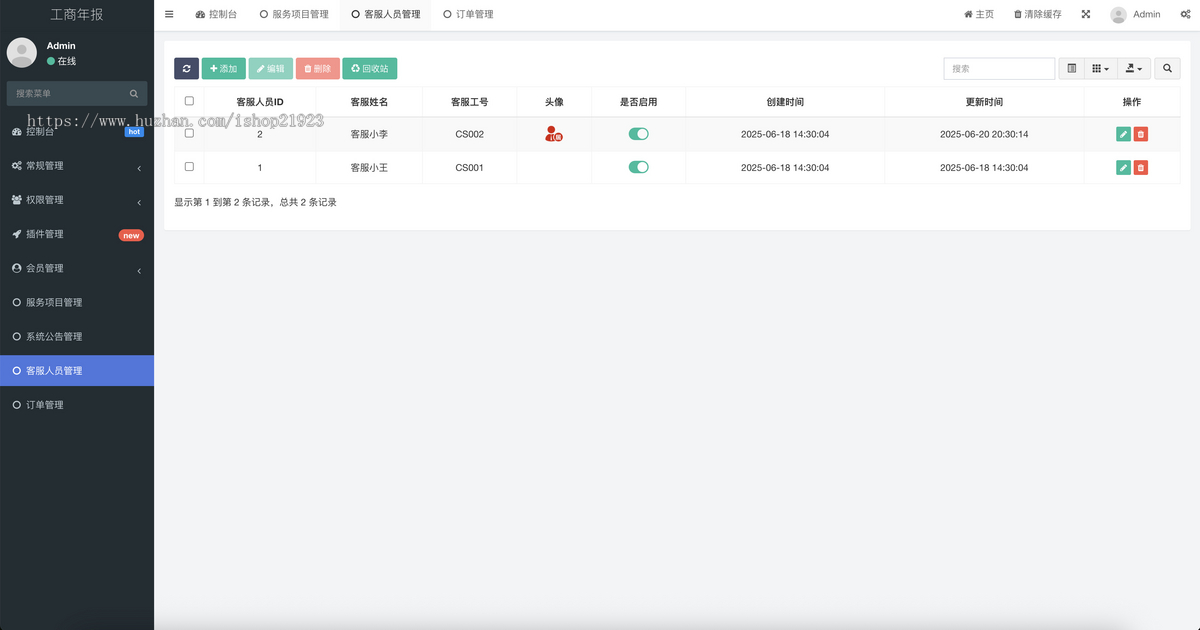Open 控制台 in the sidebar

tap(77, 131)
